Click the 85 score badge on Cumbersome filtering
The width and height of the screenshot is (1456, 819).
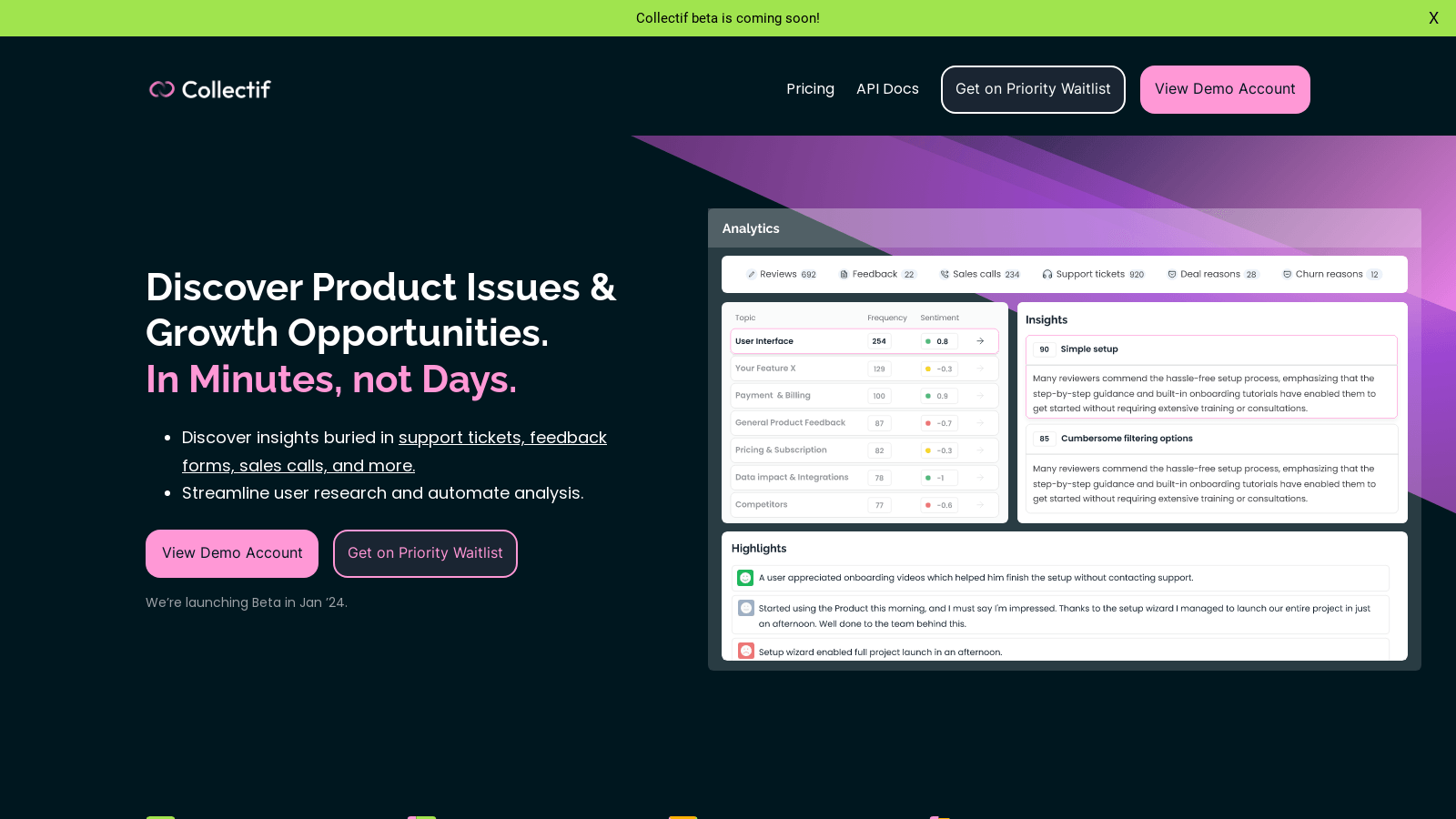pos(1044,439)
